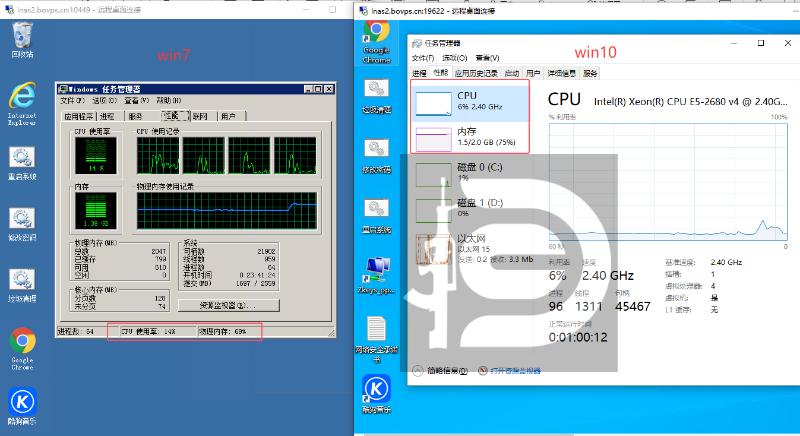The width and height of the screenshot is (800, 436).
Task: Switch to 详细信息 tab in win10 Task Manager
Action: [562, 73]
